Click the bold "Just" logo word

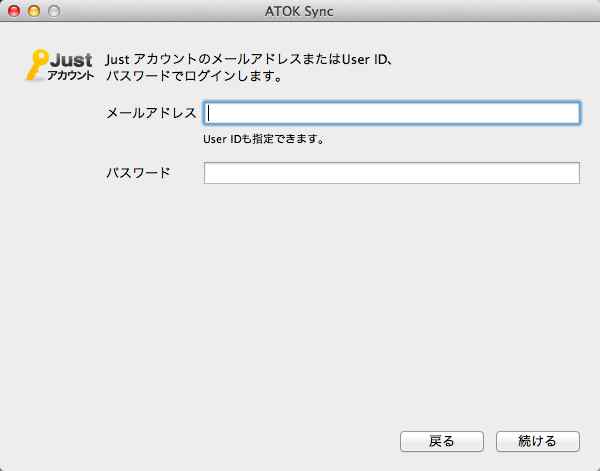click(71, 60)
